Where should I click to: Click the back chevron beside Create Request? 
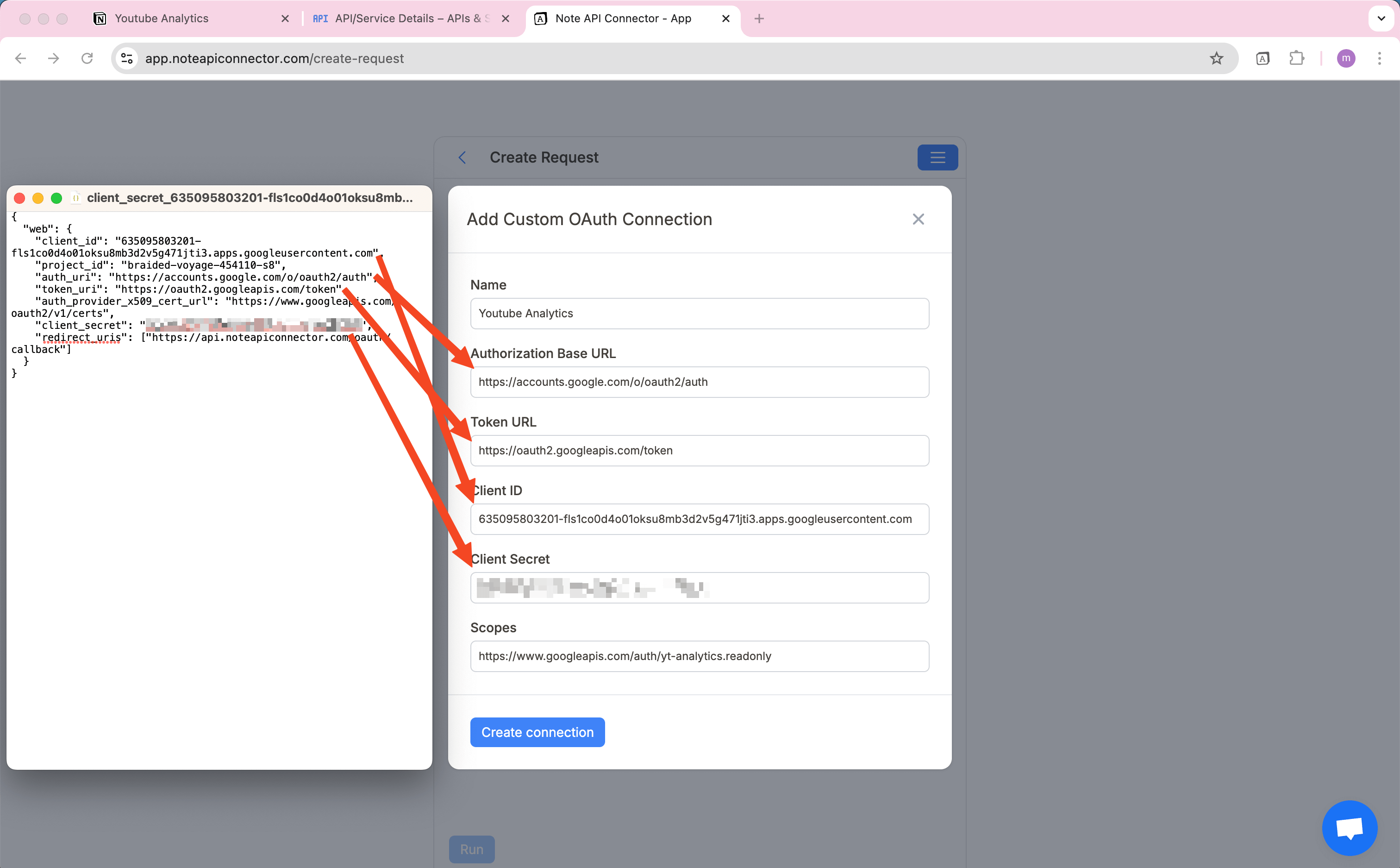tap(462, 157)
